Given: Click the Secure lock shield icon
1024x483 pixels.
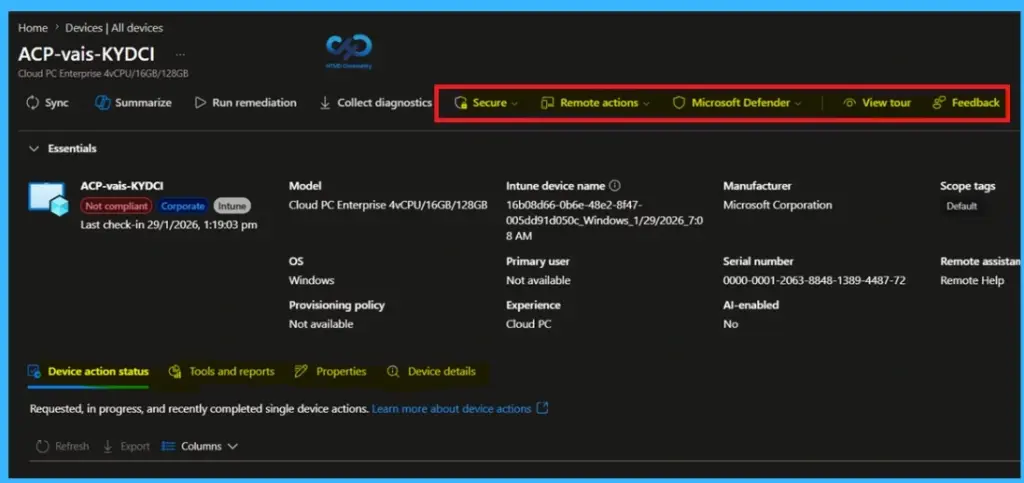Looking at the screenshot, I should click(x=460, y=103).
